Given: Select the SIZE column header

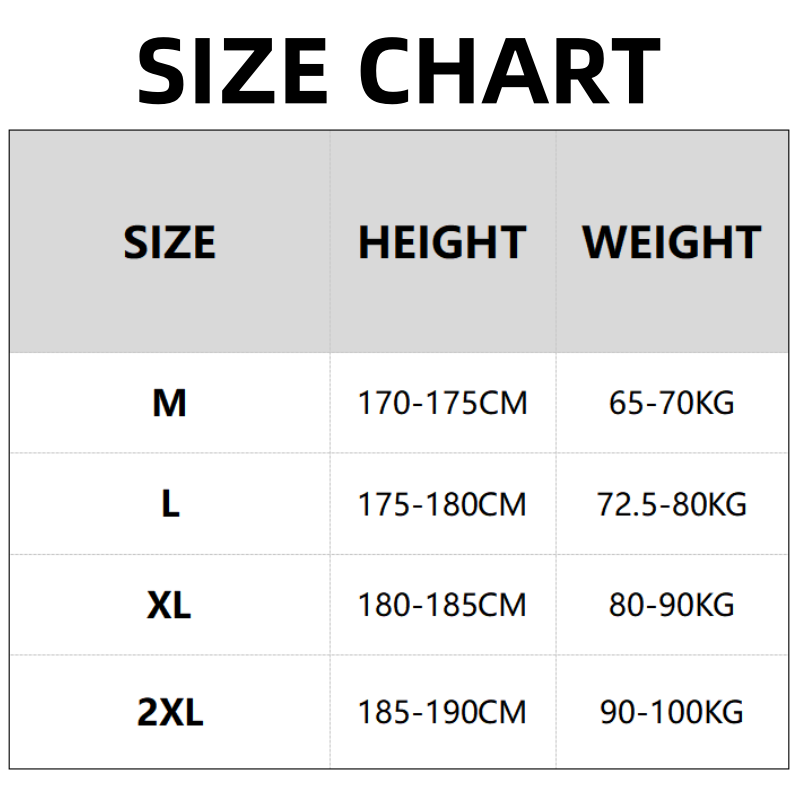Looking at the screenshot, I should point(169,243).
